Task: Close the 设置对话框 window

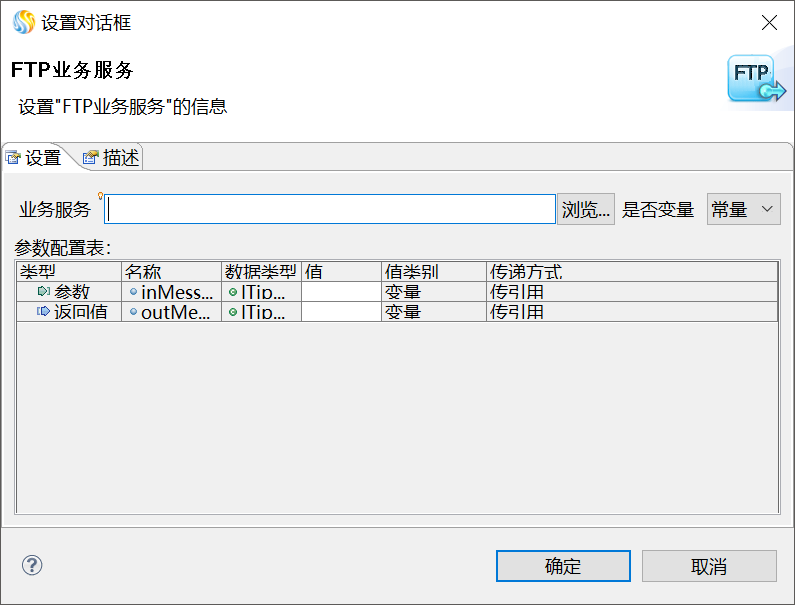Action: (x=769, y=22)
